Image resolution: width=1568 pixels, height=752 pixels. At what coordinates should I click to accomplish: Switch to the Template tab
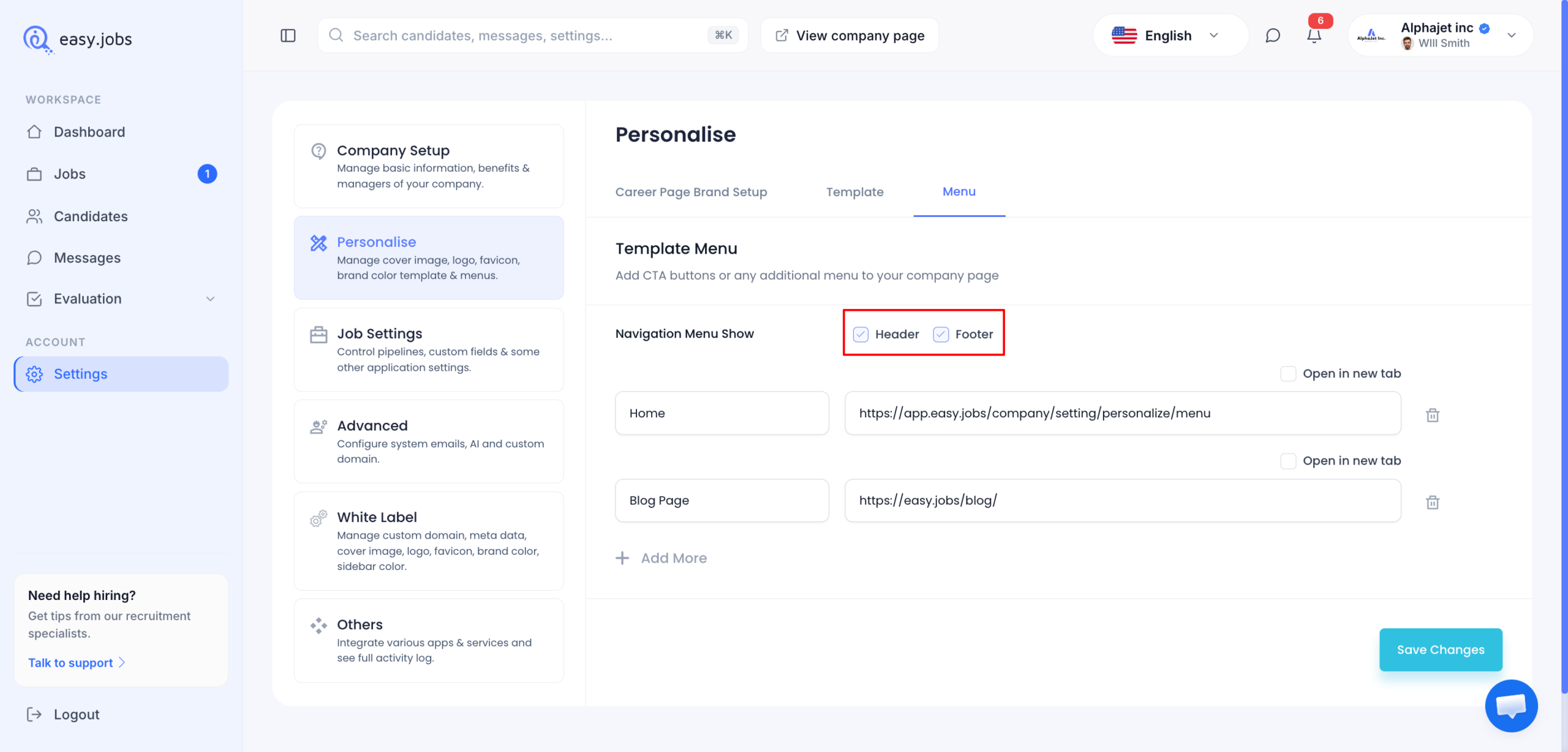(x=854, y=192)
